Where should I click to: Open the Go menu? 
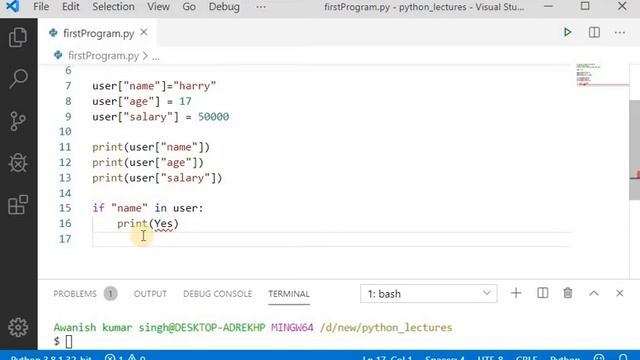189,7
